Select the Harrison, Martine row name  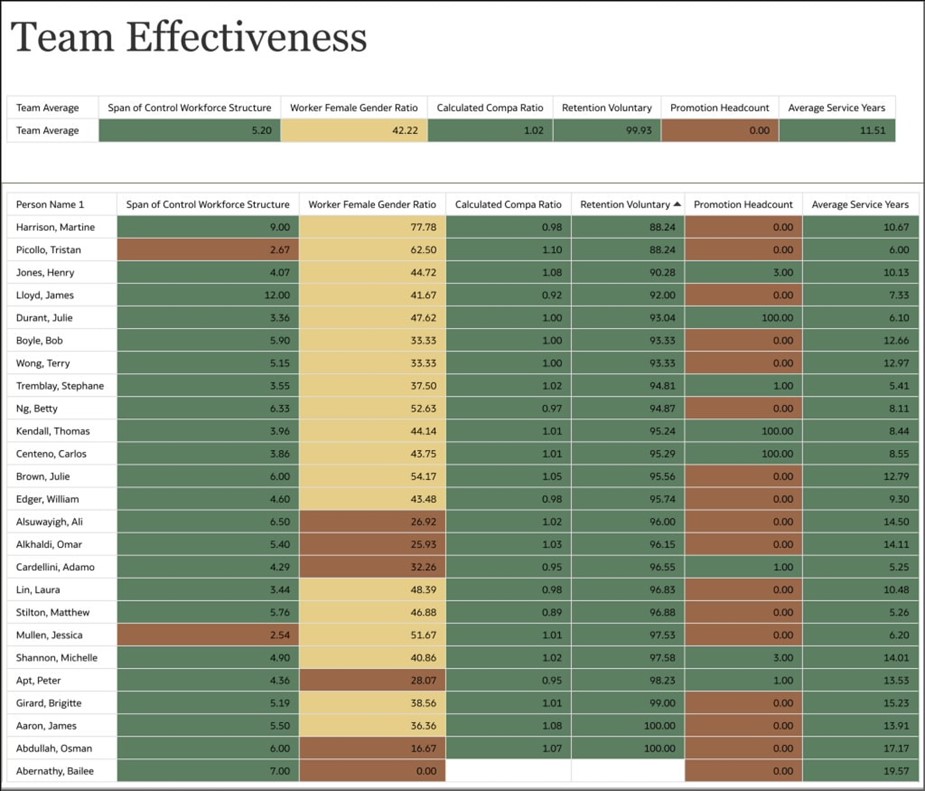56,227
